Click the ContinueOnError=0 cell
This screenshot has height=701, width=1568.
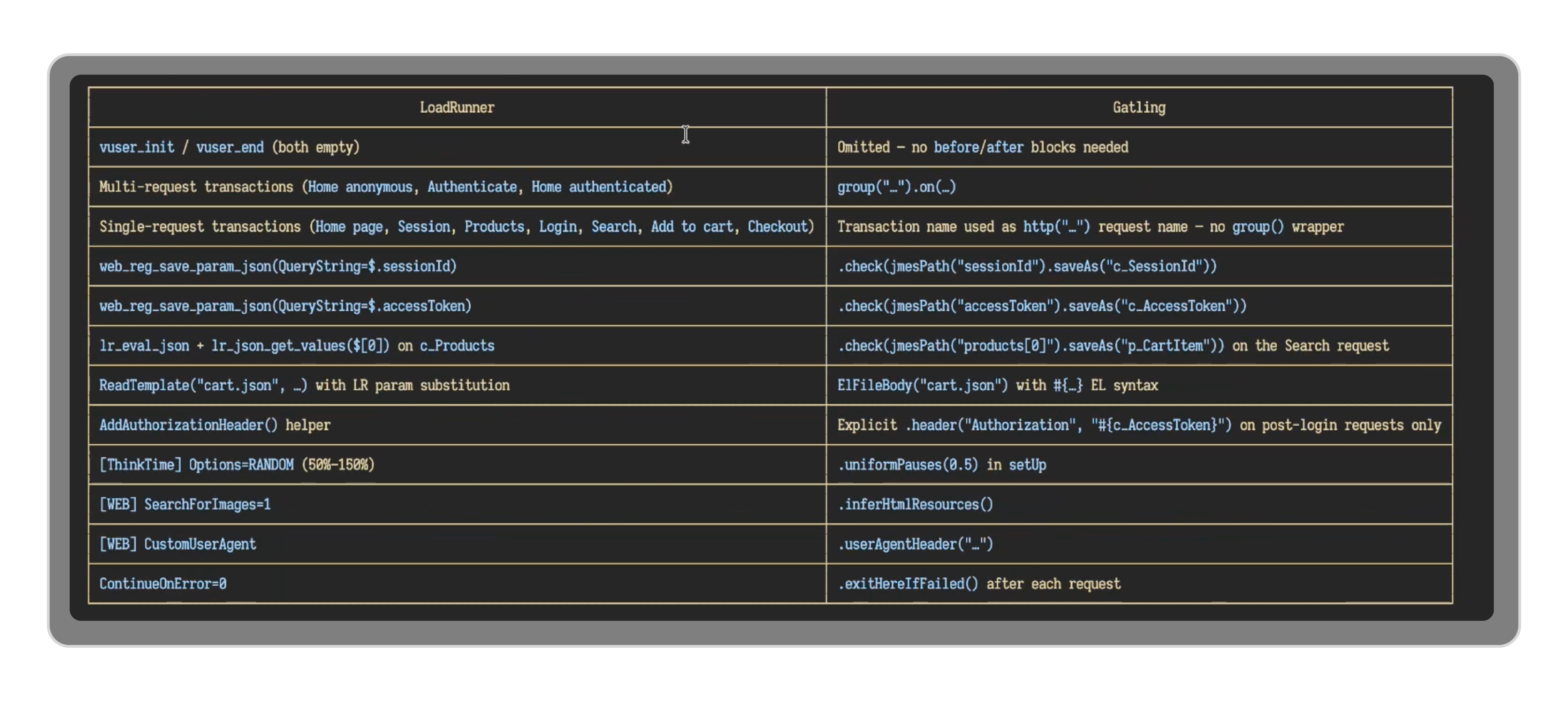(162, 584)
